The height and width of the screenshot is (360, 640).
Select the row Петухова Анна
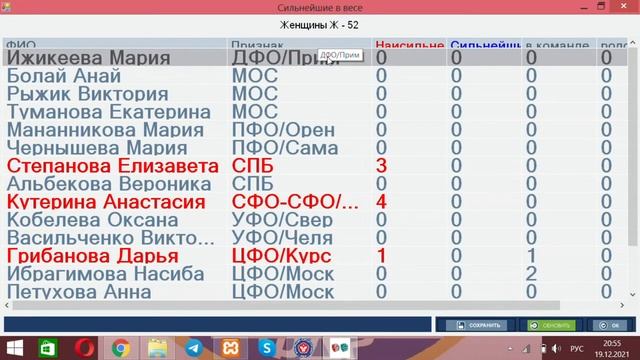pos(315,291)
